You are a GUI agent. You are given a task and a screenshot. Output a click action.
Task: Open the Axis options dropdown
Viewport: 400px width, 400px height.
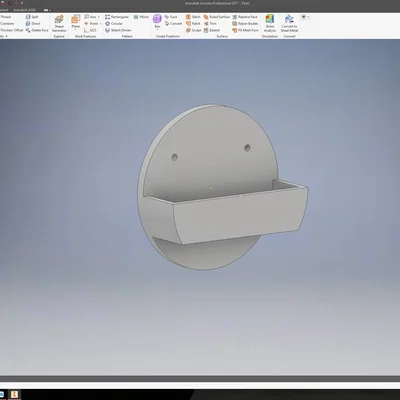pos(99,17)
